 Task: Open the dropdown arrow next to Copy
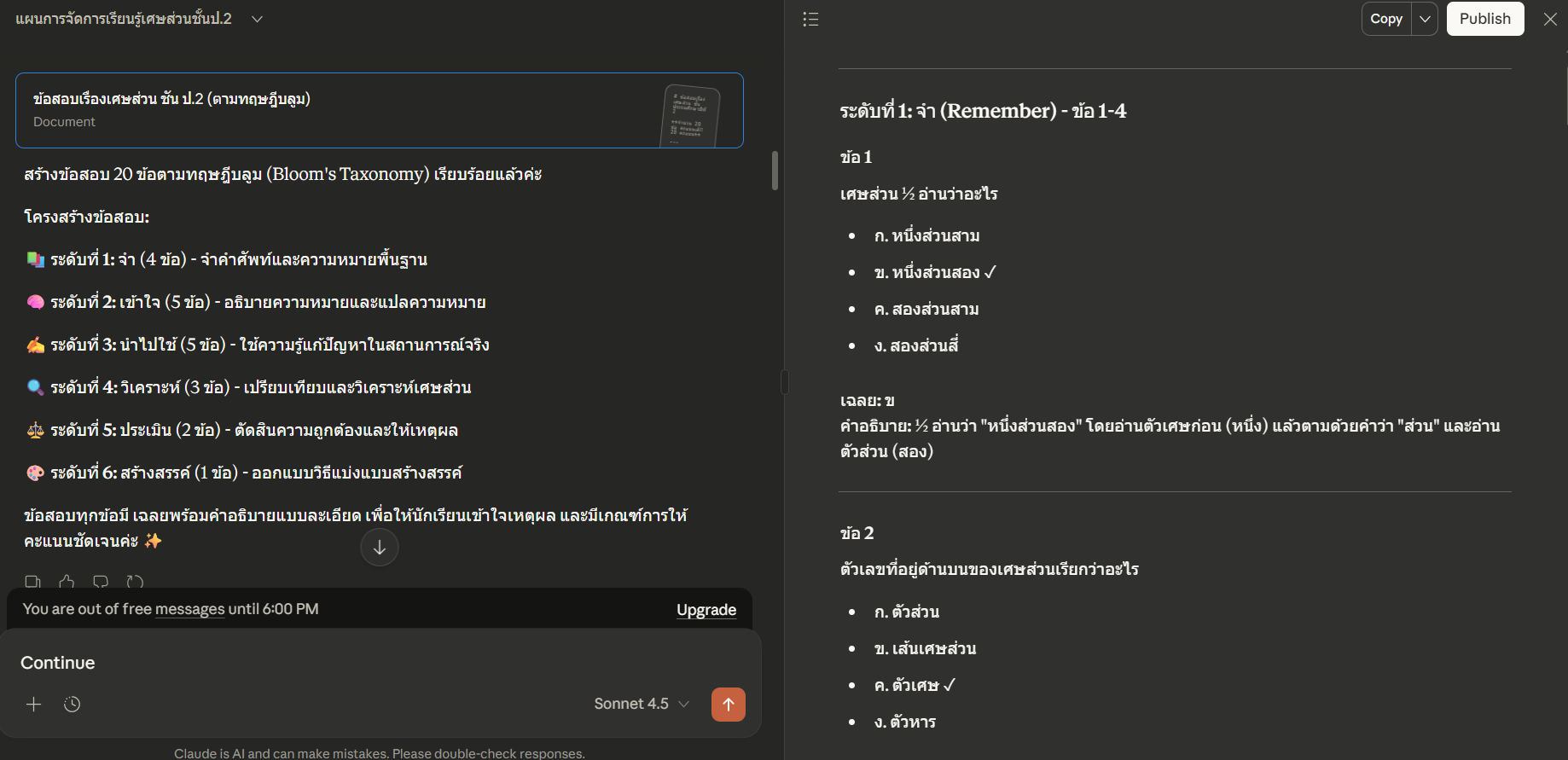click(x=1425, y=19)
